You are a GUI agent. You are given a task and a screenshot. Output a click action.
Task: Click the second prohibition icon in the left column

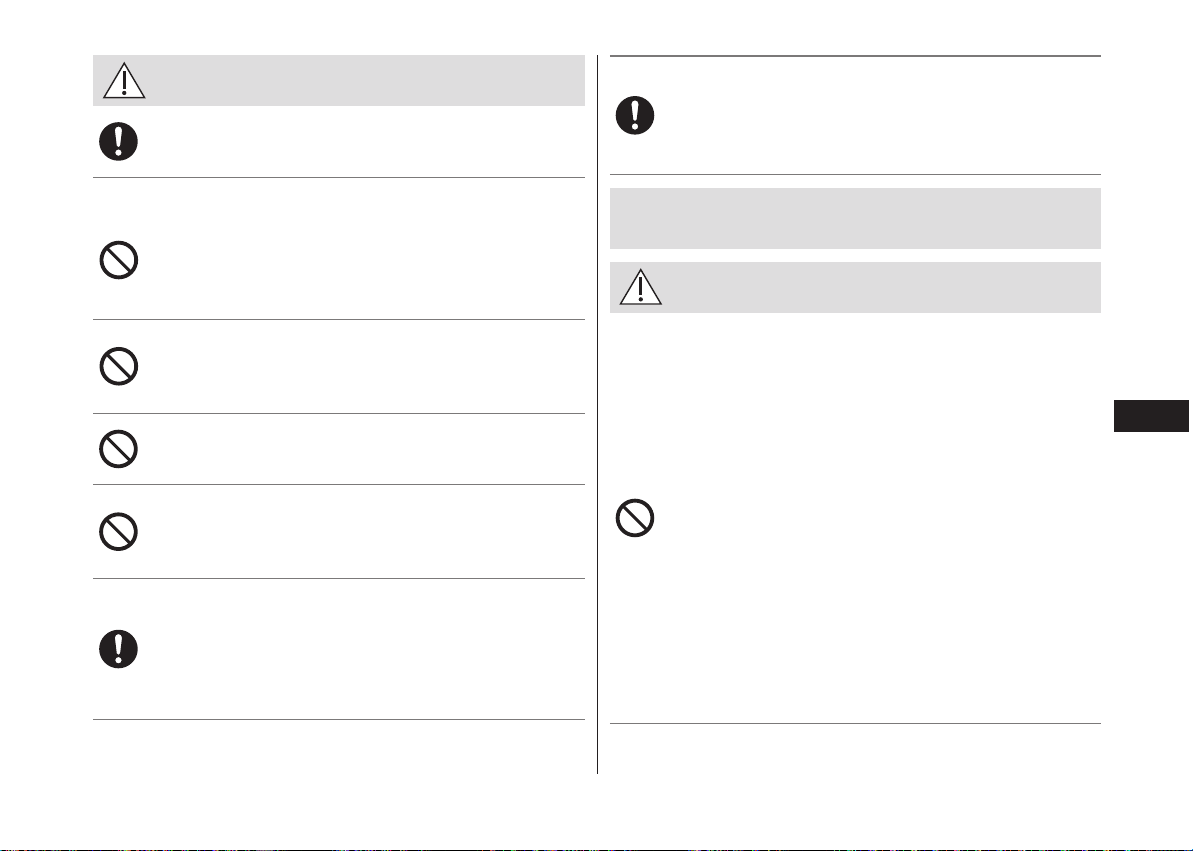119,366
